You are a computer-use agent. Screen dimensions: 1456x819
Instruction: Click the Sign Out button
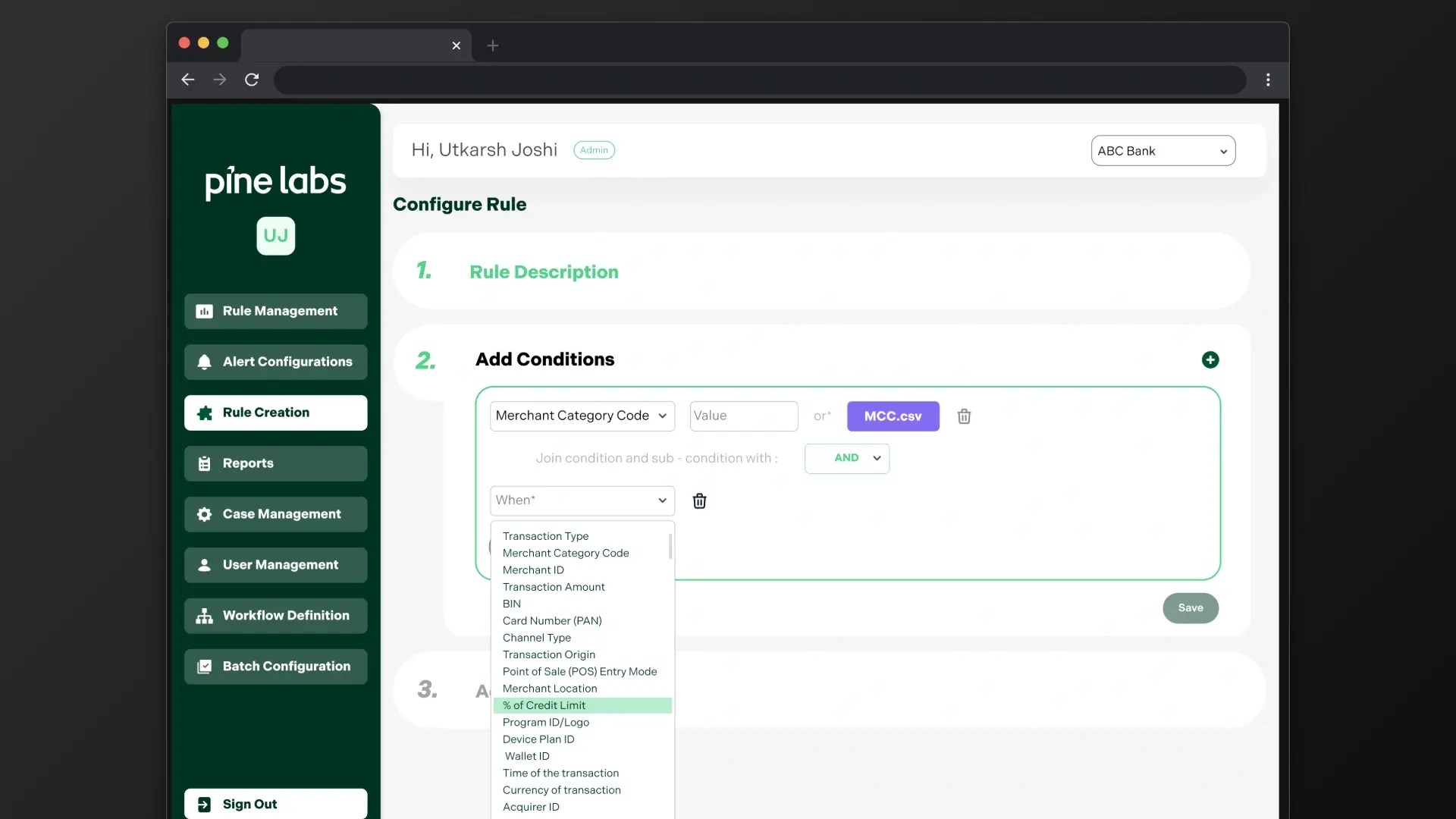pos(276,804)
